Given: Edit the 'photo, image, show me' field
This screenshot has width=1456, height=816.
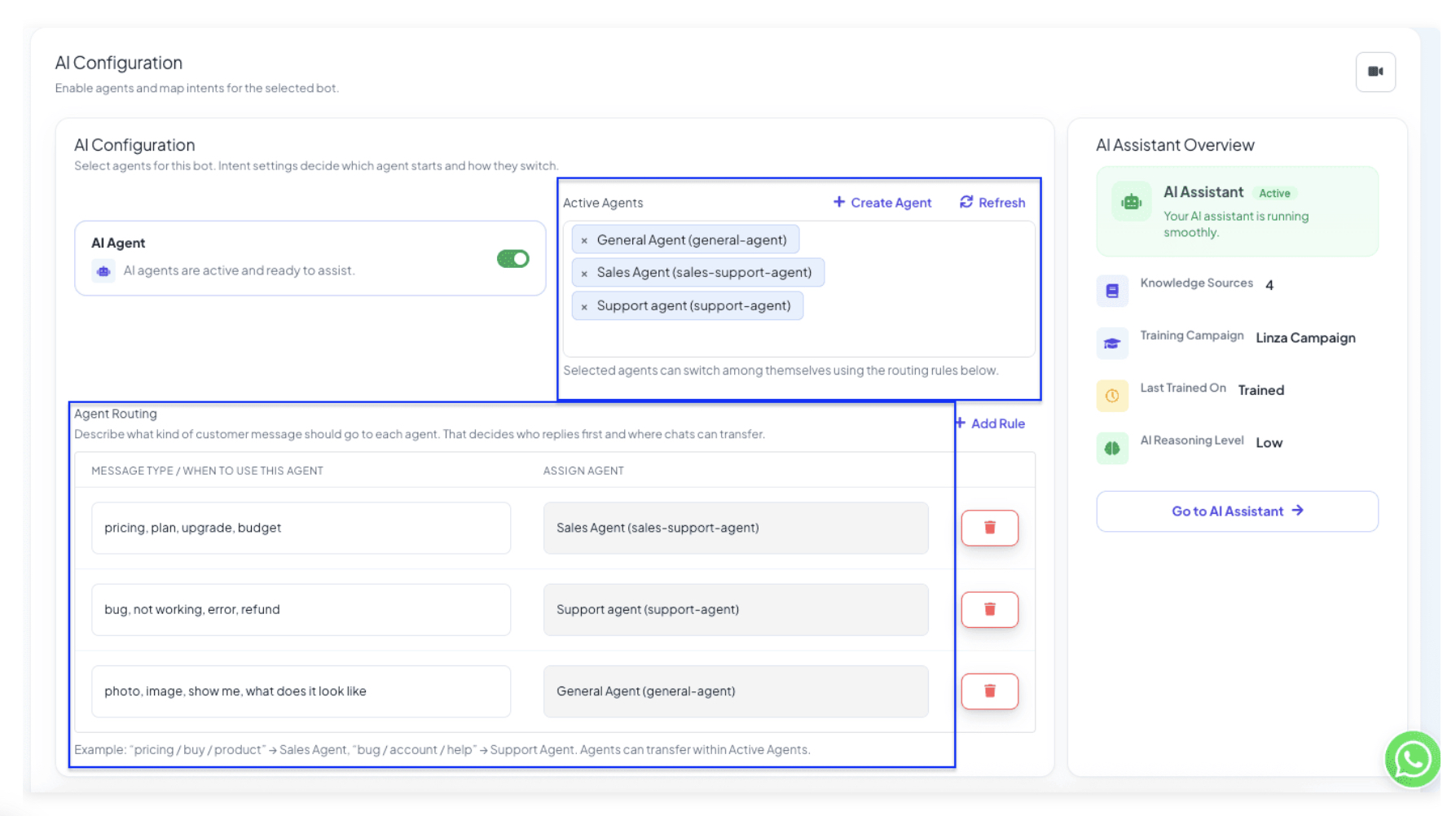Looking at the screenshot, I should (x=301, y=691).
